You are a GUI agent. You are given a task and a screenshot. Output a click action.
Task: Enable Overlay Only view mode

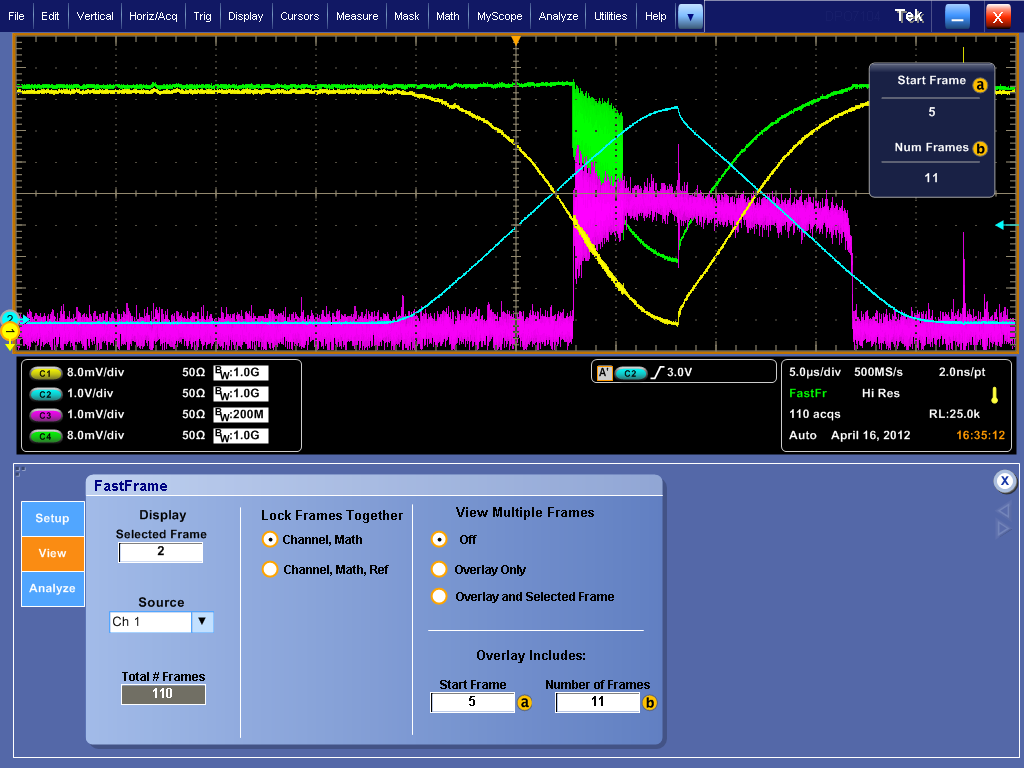coord(438,570)
